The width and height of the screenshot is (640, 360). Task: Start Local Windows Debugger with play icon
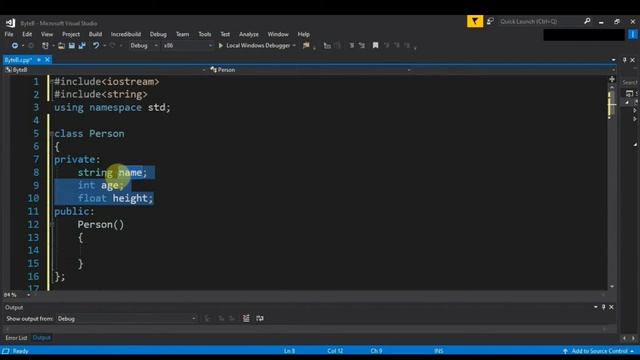[221, 46]
